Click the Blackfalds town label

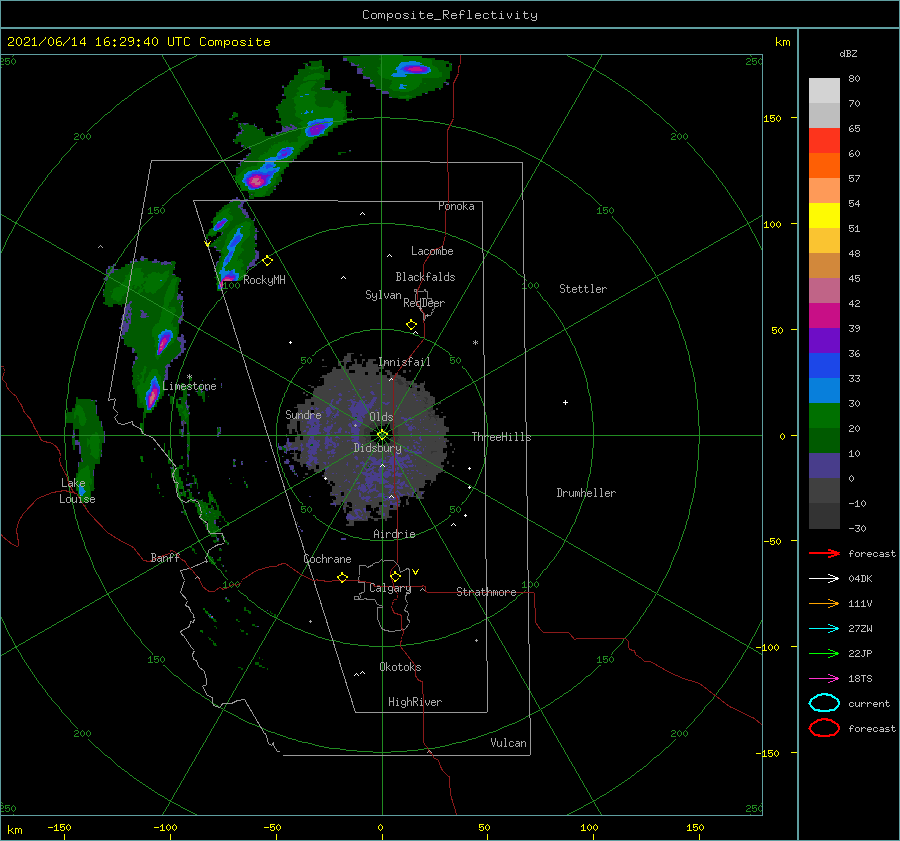click(x=425, y=277)
